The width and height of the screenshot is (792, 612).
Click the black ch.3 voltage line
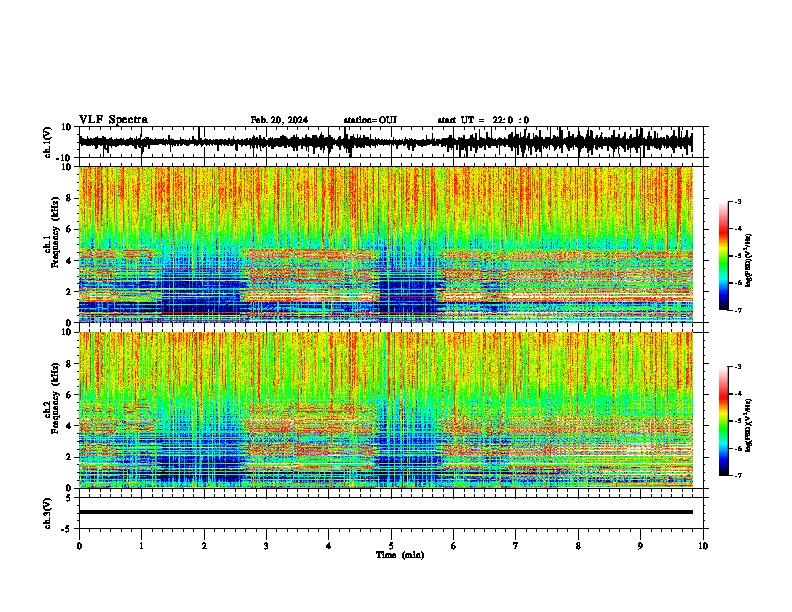[385, 512]
